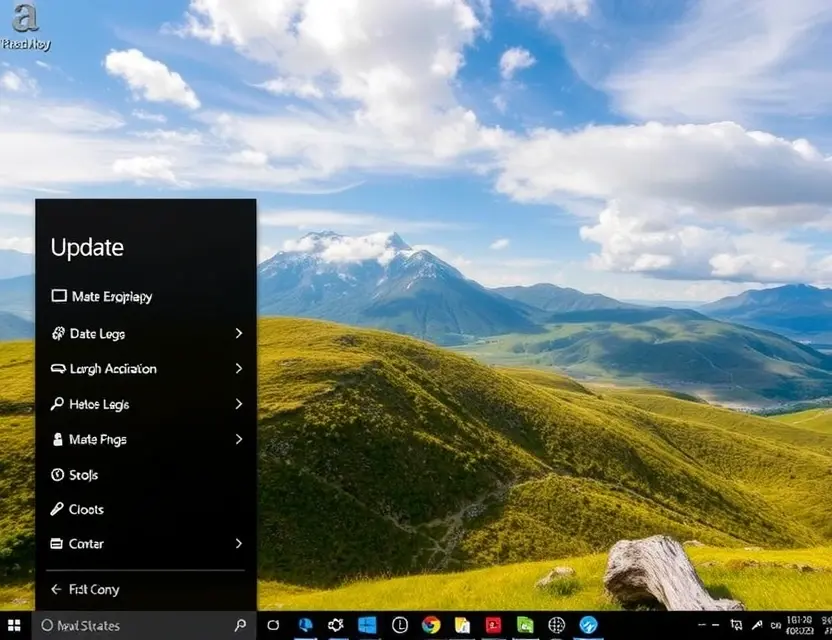Image resolution: width=832 pixels, height=640 pixels.
Task: Click the magnifier icon beside Hetos Legs
Action: (x=57, y=404)
